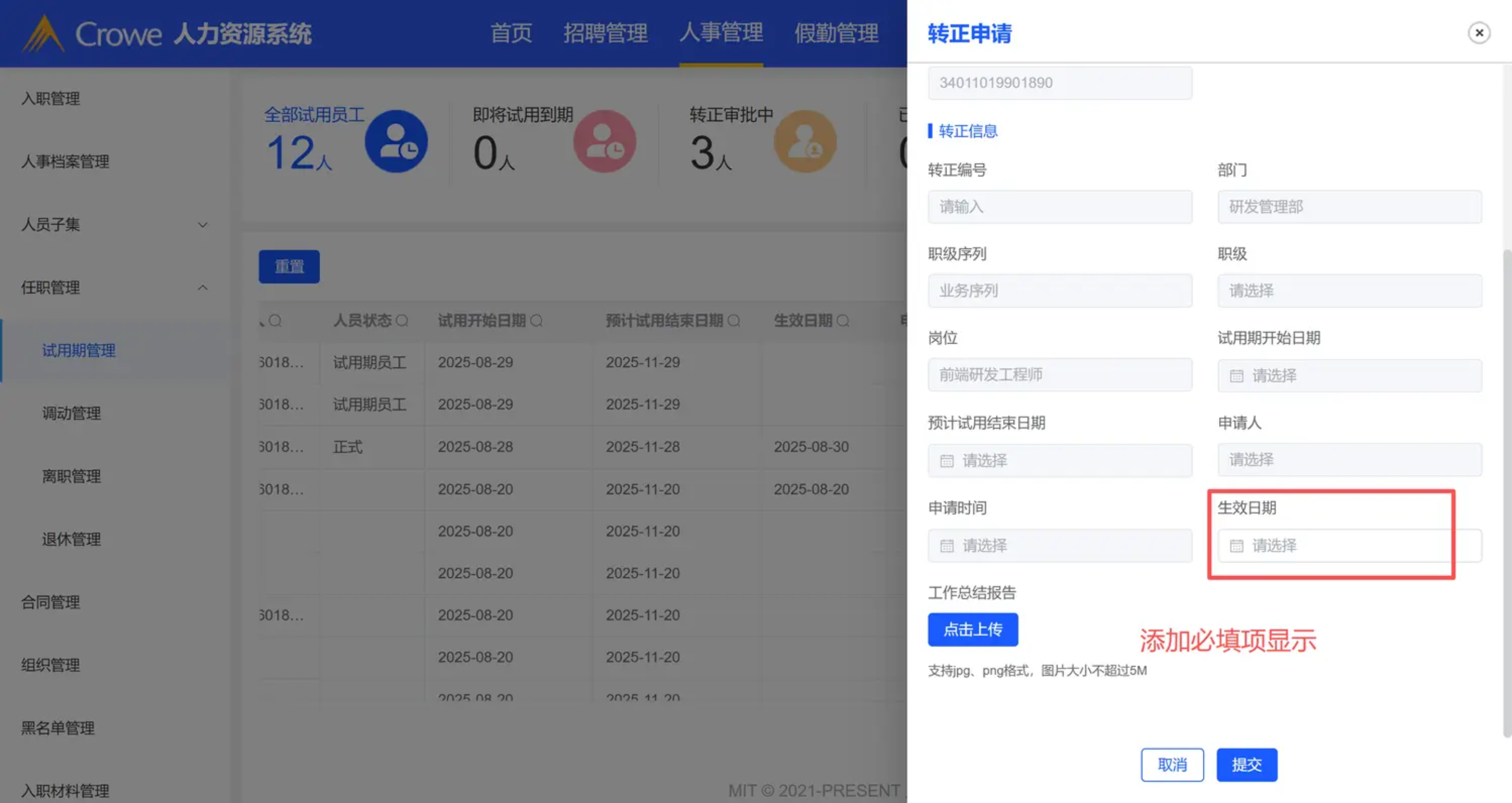Click the drawer's vertical scrollbar
This screenshot has height=803, width=1512.
pos(1506,493)
